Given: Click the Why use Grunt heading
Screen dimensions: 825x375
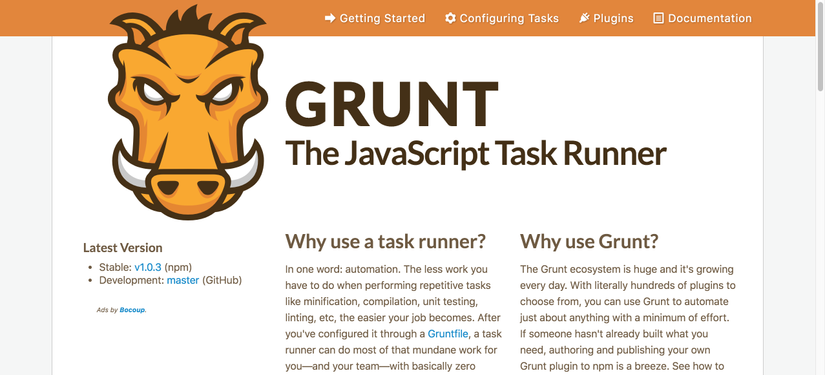Looking at the screenshot, I should [589, 242].
